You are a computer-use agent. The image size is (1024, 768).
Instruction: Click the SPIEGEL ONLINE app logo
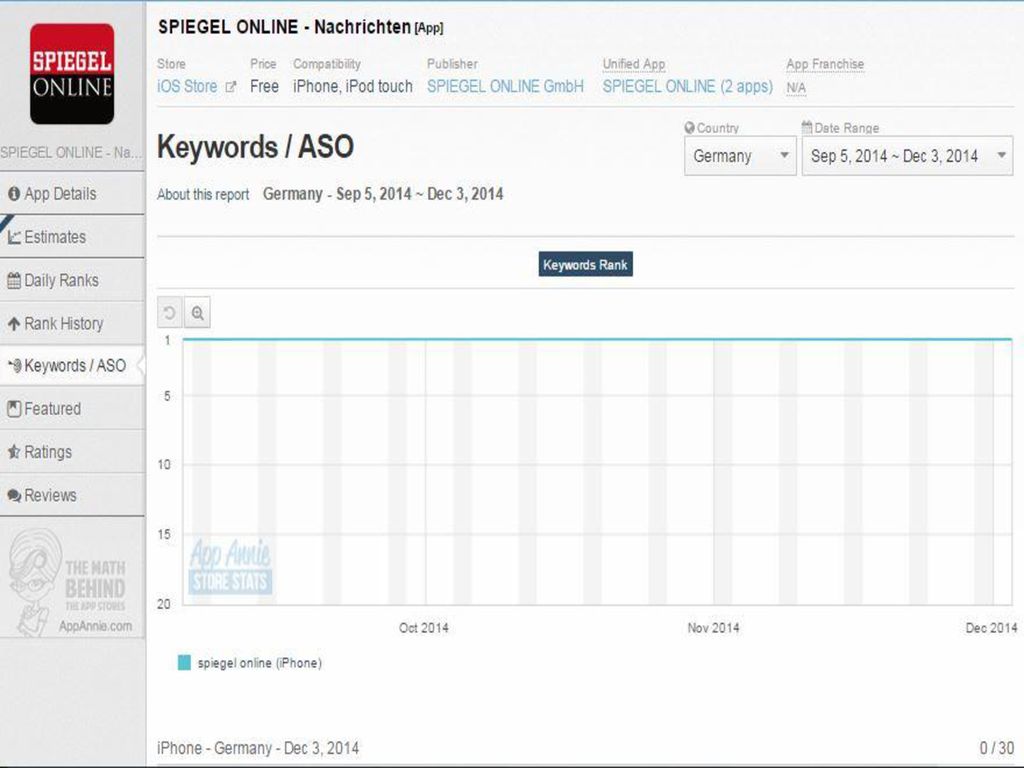click(72, 74)
